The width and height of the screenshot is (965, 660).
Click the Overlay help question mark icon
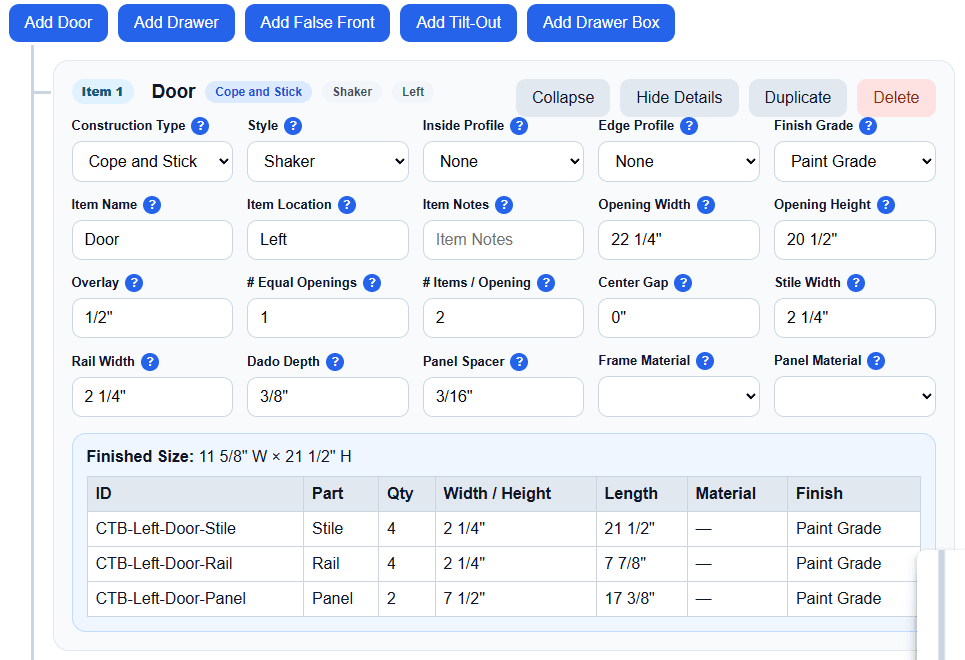pos(134,283)
